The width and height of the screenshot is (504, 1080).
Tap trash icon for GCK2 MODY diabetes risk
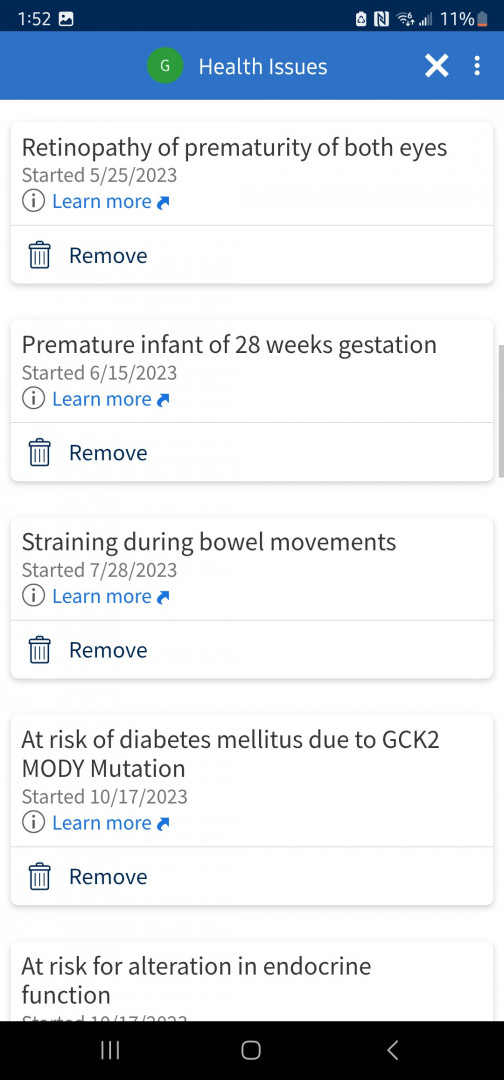coord(40,876)
